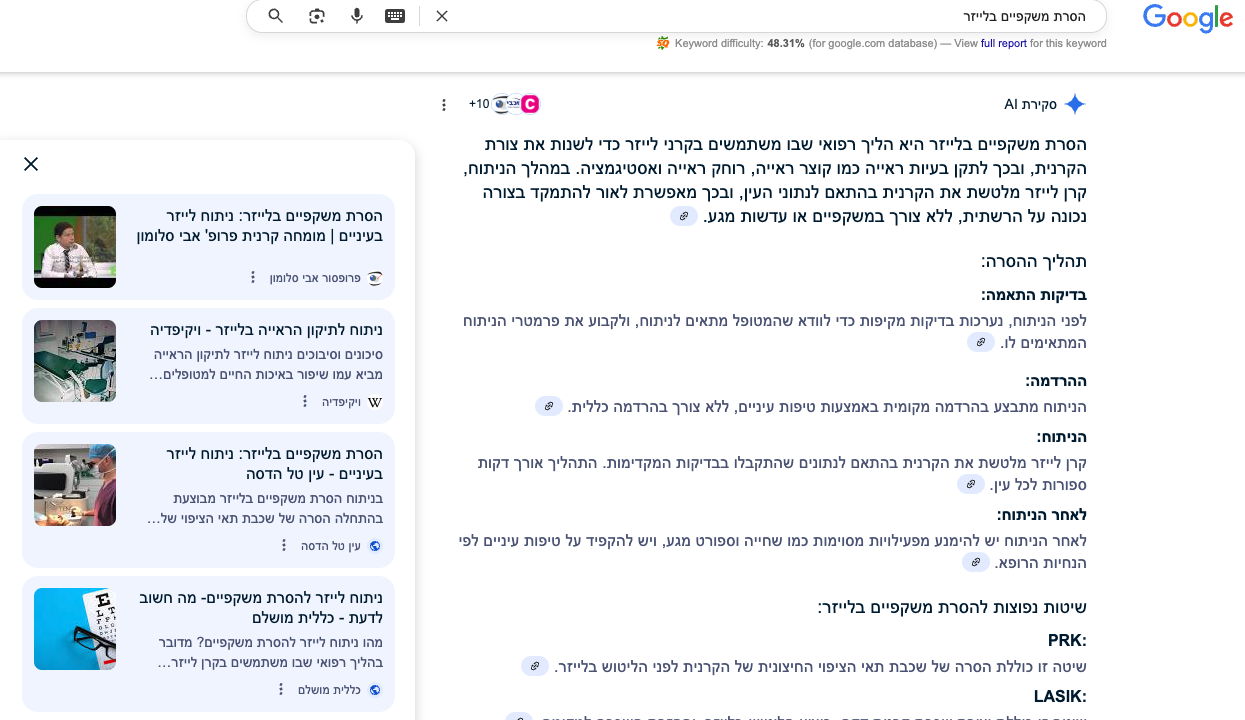Click the citation link icon under PRK
This screenshot has height=720, width=1245.
click(x=535, y=666)
